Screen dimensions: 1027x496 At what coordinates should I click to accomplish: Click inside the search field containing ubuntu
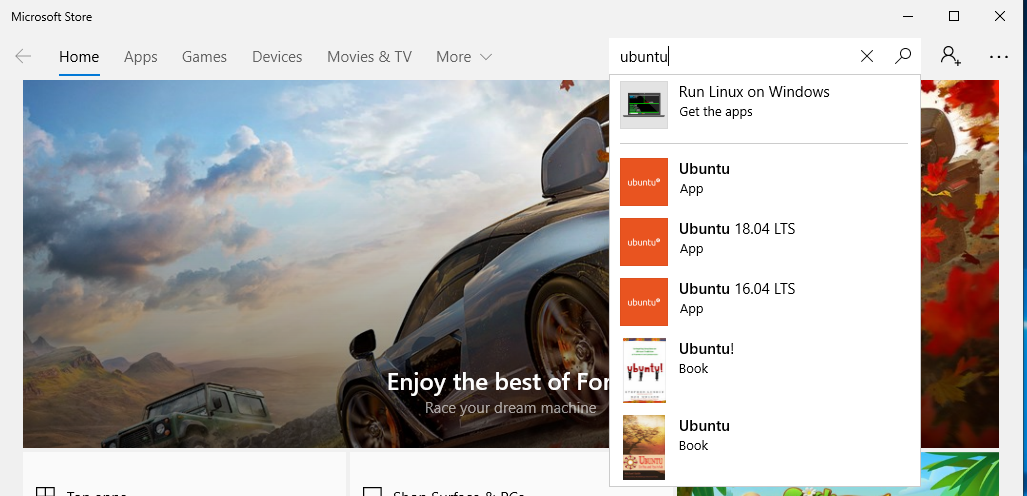click(735, 57)
